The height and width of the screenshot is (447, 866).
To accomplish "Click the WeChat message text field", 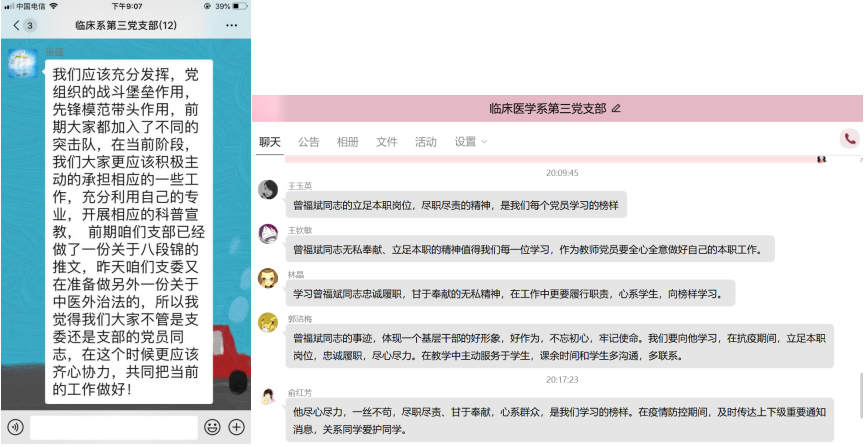I will click(x=113, y=427).
